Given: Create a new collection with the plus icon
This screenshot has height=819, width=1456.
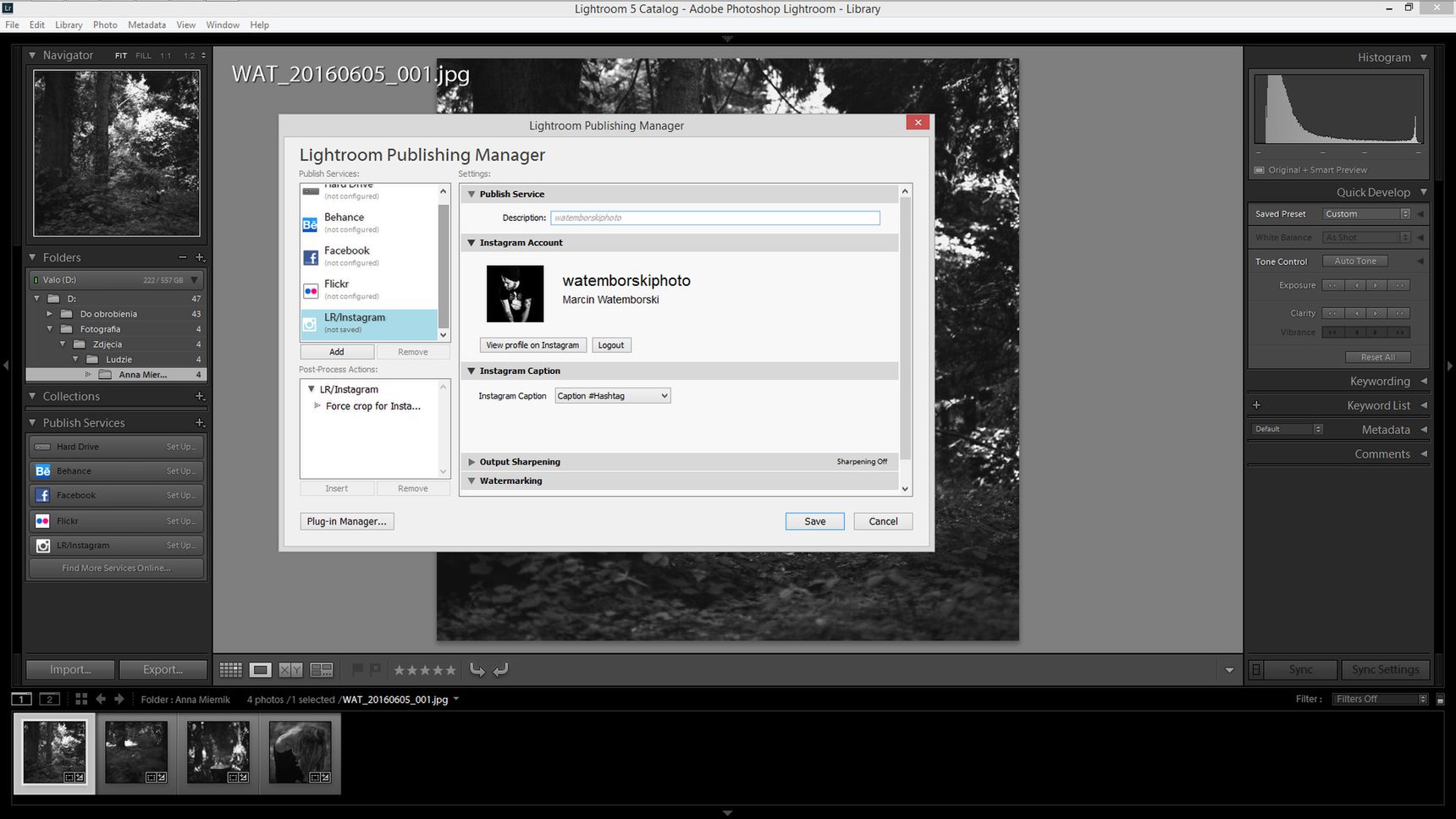Looking at the screenshot, I should [x=200, y=396].
